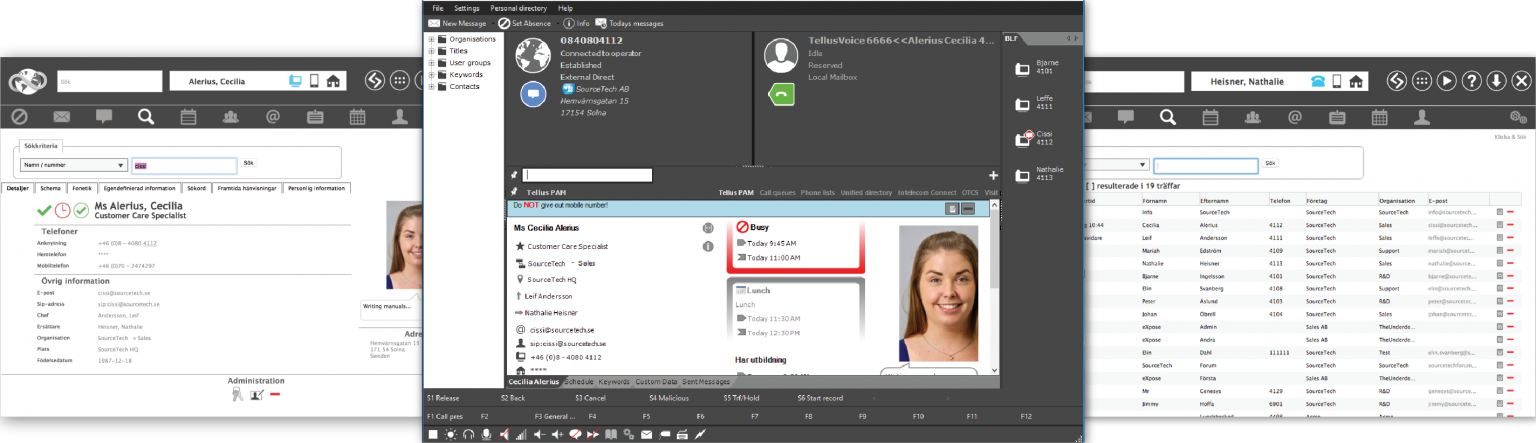Click the green hang-up phone icon
The height and width of the screenshot is (443, 1536).
coord(781,94)
